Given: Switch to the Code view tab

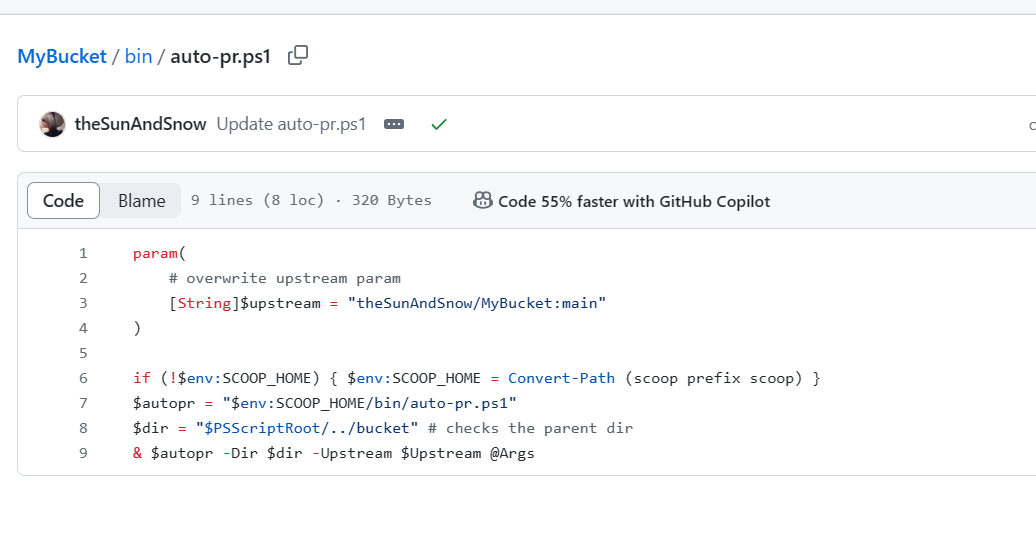Looking at the screenshot, I should click(63, 201).
